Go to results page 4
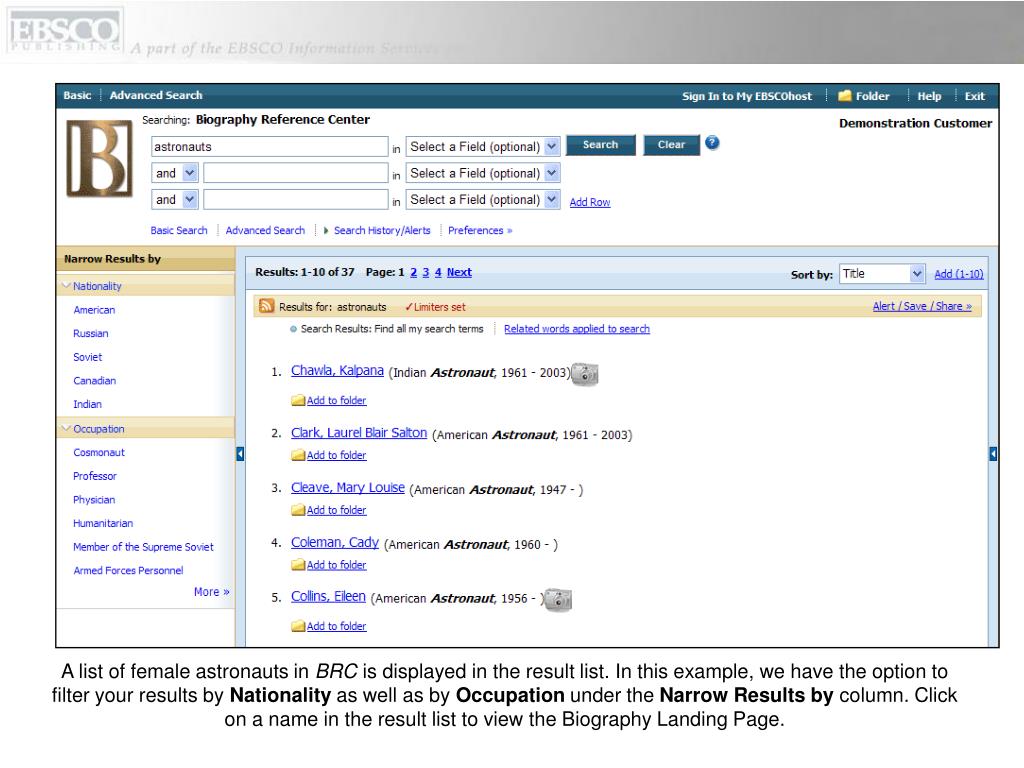The image size is (1024, 768). [x=438, y=272]
